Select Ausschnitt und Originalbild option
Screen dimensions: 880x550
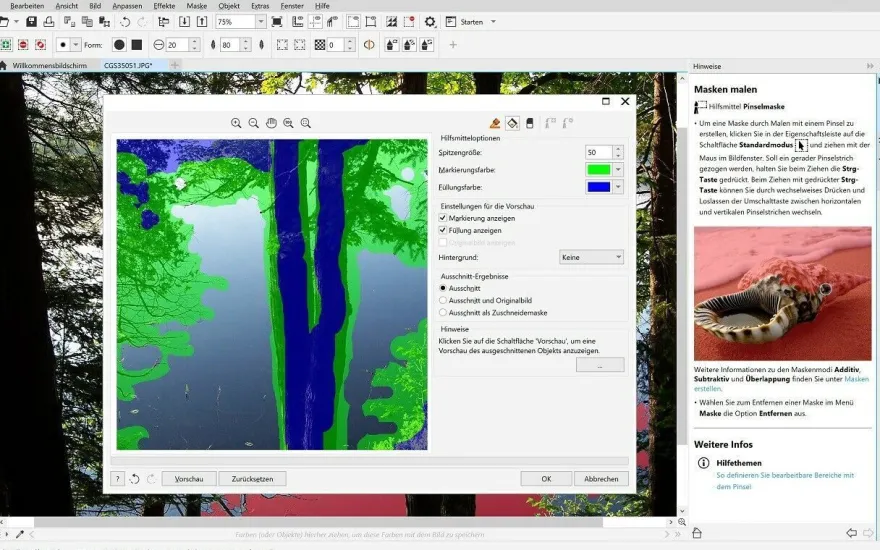tap(443, 300)
